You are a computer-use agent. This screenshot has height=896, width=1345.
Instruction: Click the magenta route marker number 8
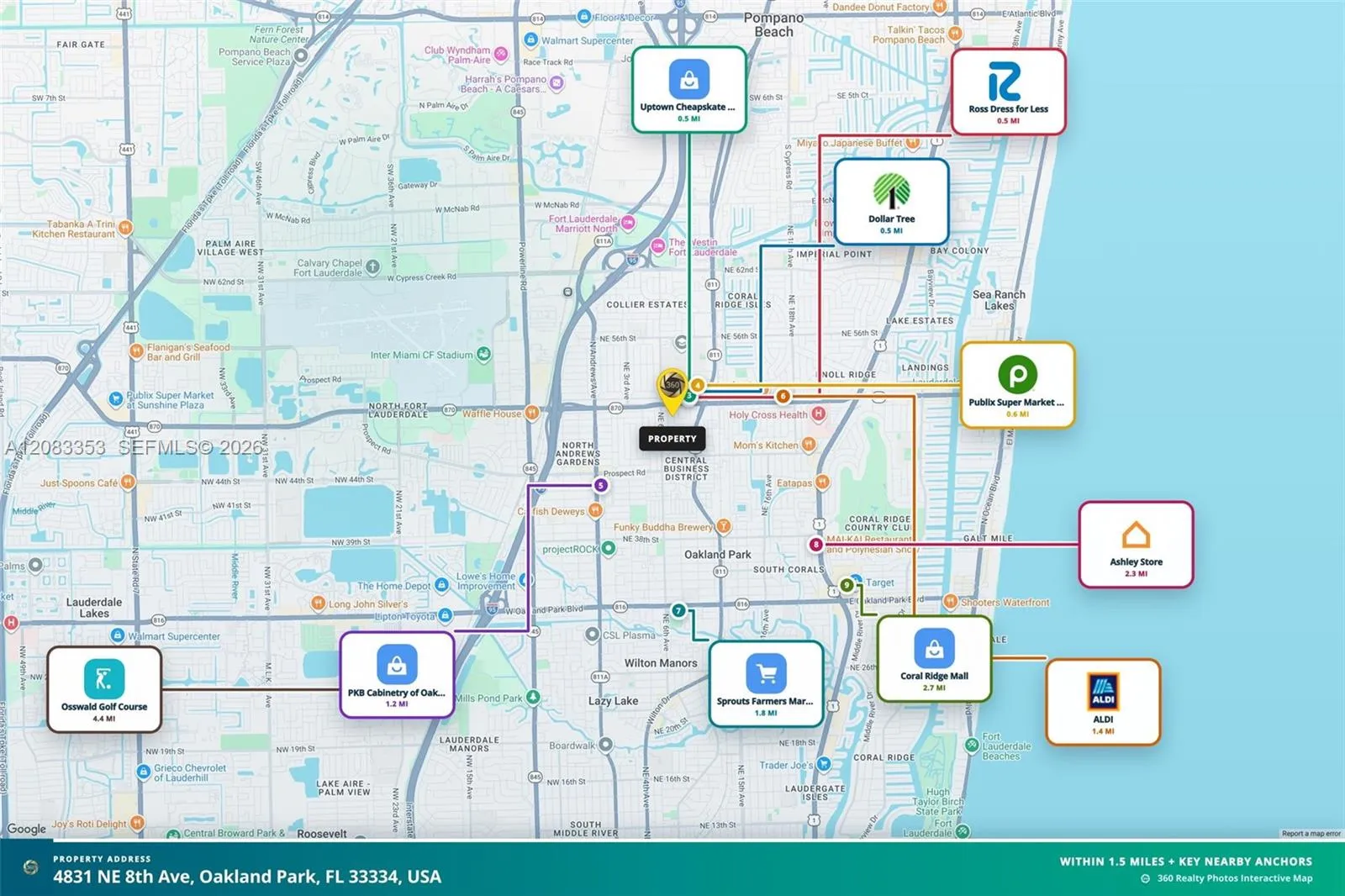pos(815,545)
